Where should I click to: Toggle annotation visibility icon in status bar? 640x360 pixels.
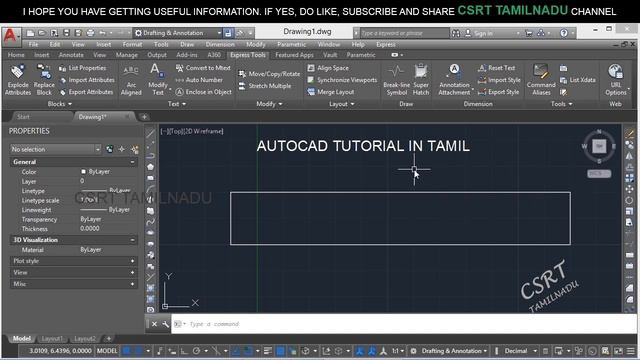(x=360, y=351)
